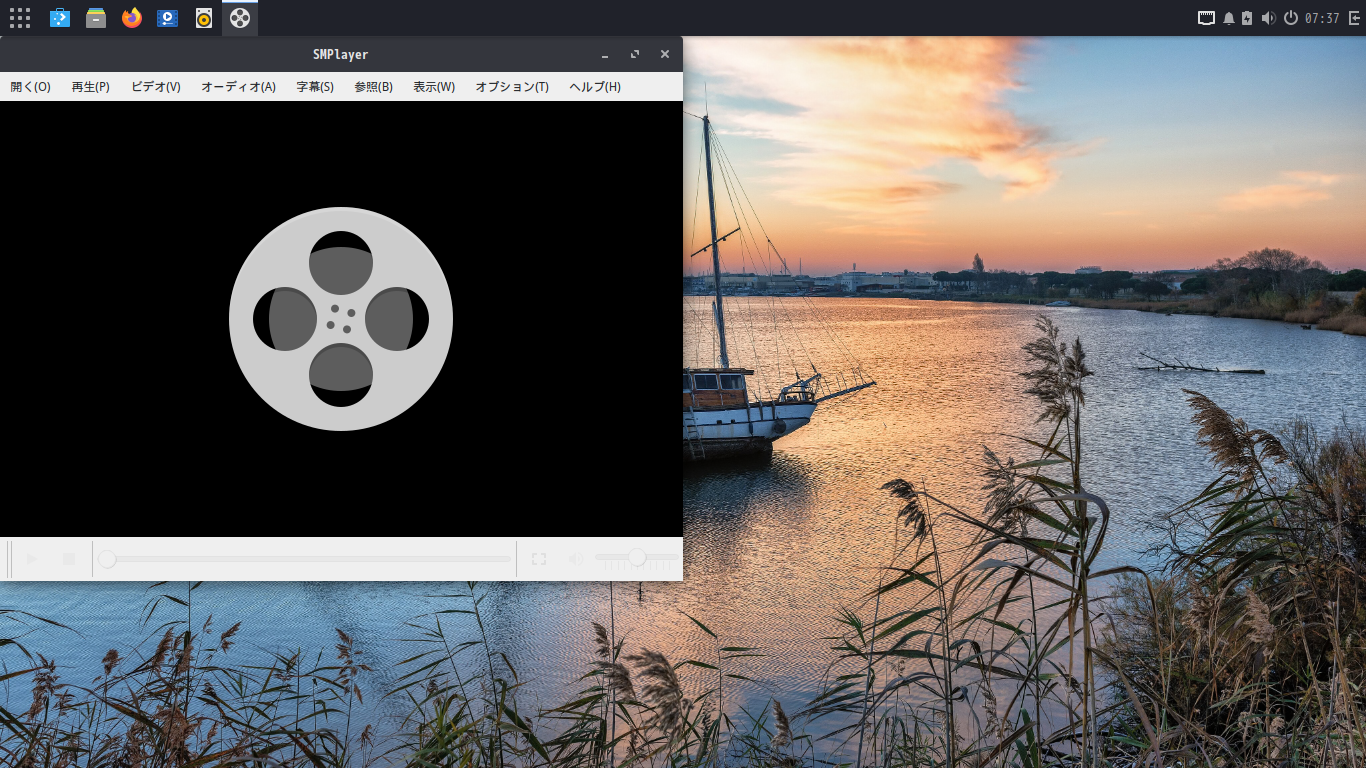Open the 字幕(S) subtitles menu

click(315, 87)
